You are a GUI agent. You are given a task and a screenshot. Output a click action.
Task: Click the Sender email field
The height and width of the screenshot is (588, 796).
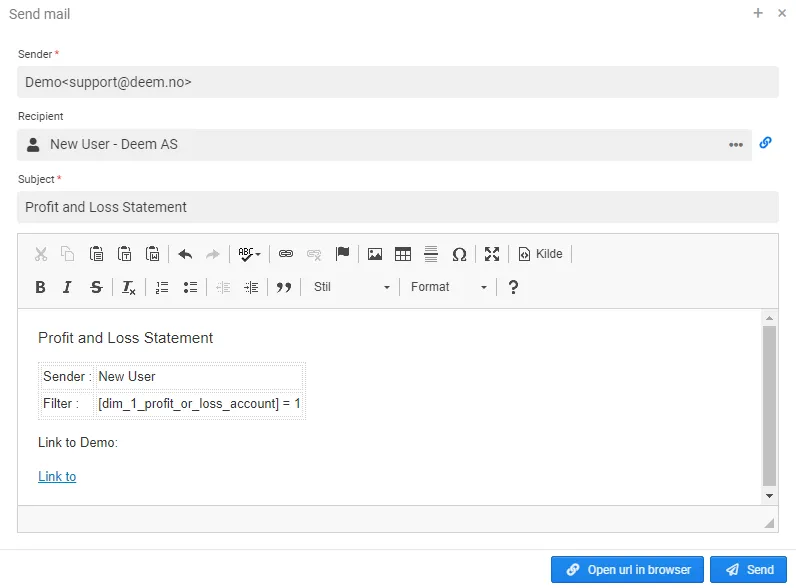[397, 82]
